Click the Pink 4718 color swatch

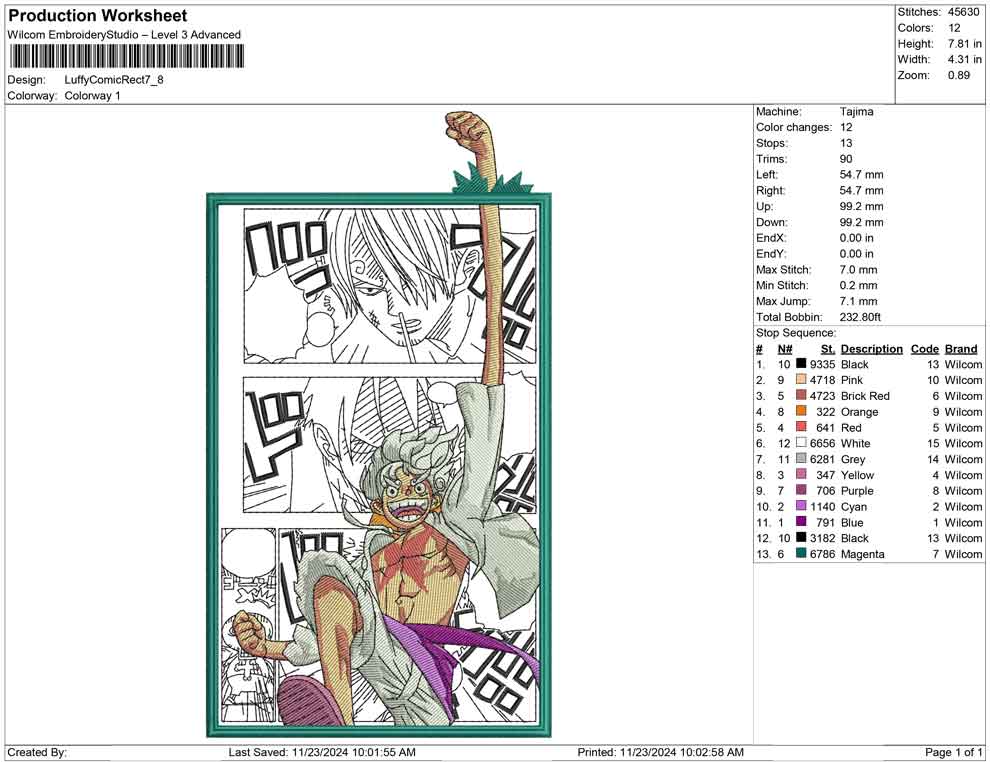pos(801,379)
